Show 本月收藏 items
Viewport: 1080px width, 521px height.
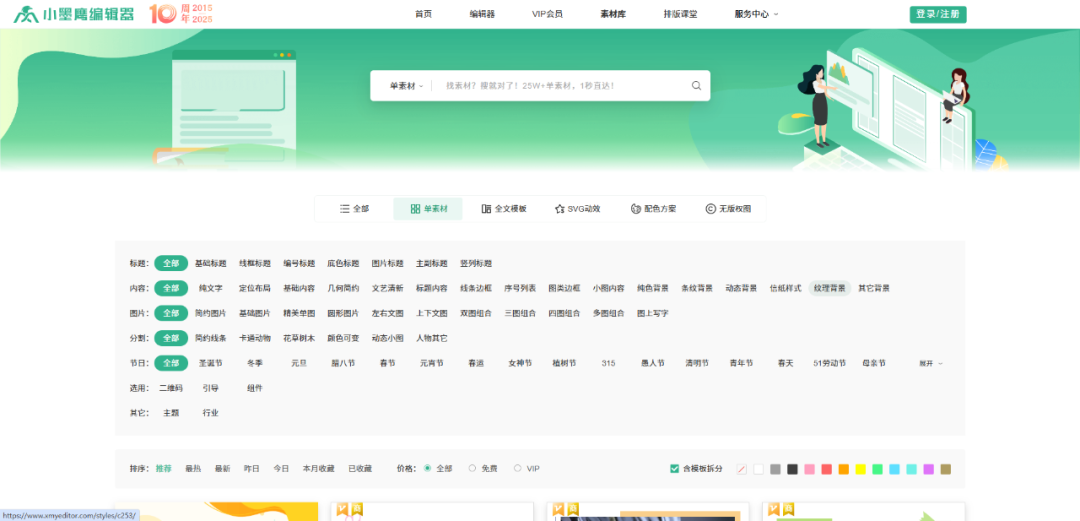click(318, 469)
